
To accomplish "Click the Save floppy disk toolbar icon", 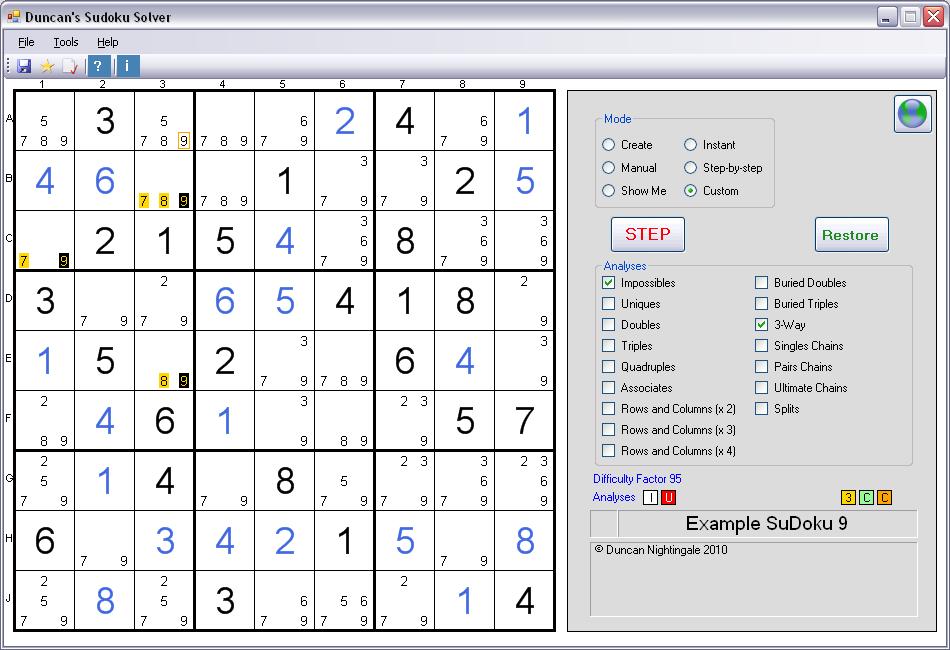I will [x=24, y=66].
